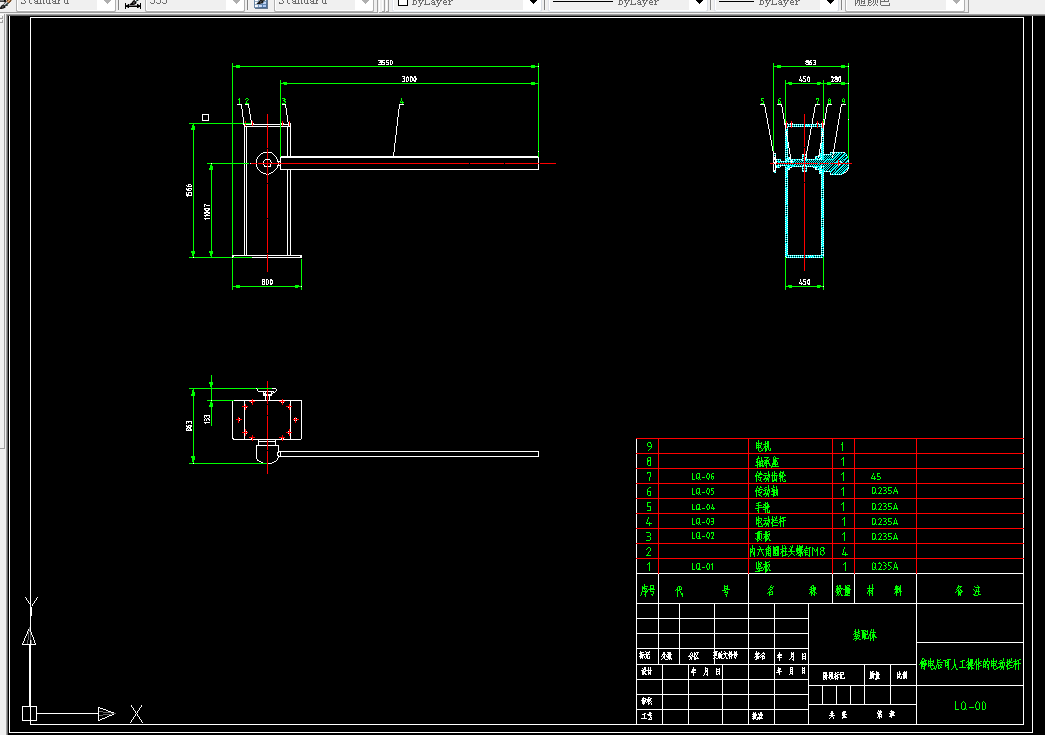The width and height of the screenshot is (1045, 735).
Task: Open the ByLayer color control dropdown
Action: (467, 4)
